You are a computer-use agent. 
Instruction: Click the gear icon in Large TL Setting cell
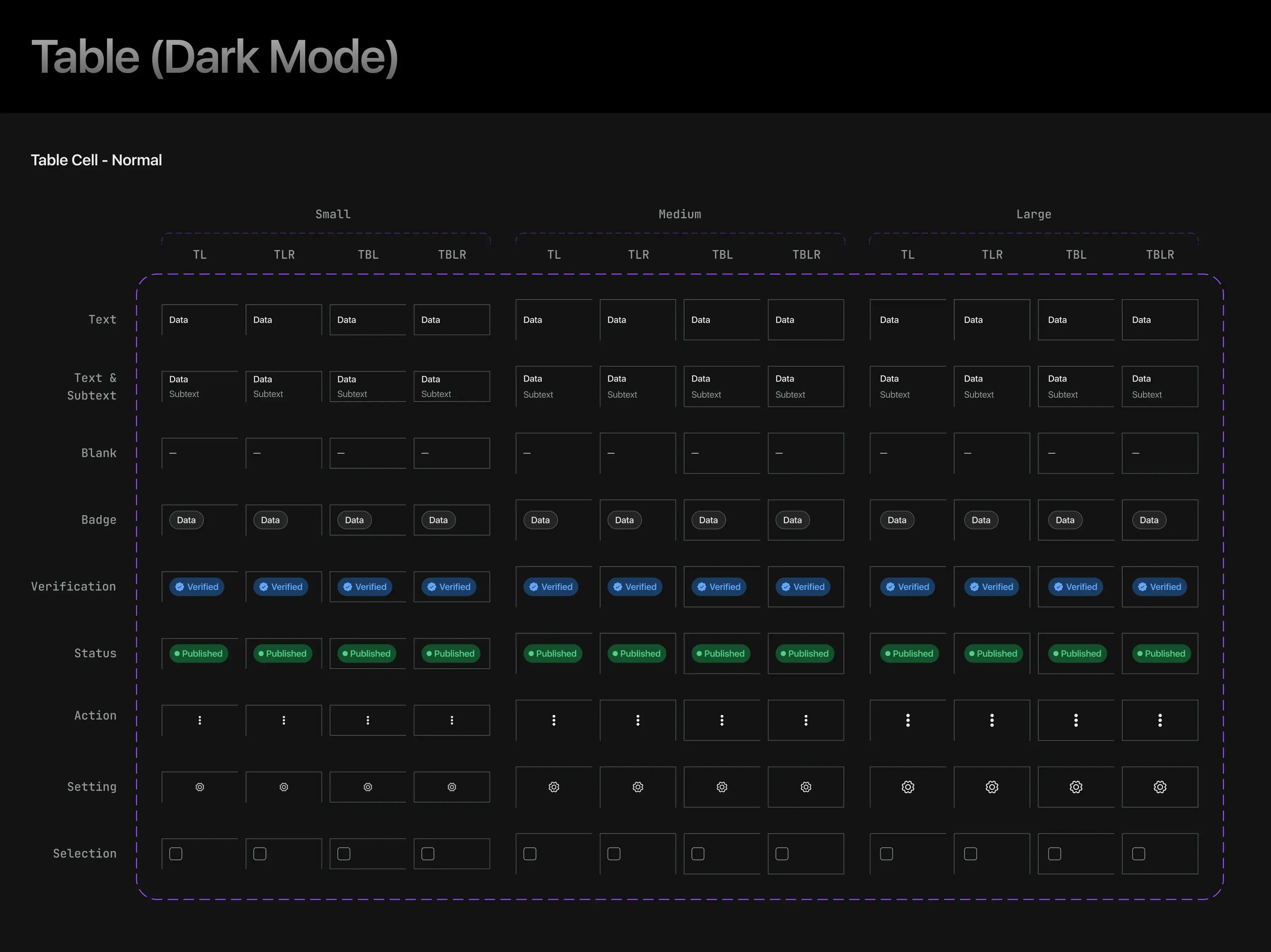(x=908, y=787)
